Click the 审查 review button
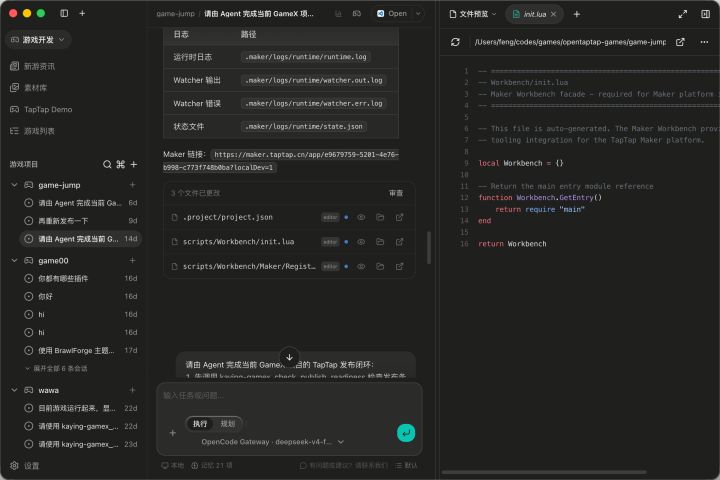 396,193
